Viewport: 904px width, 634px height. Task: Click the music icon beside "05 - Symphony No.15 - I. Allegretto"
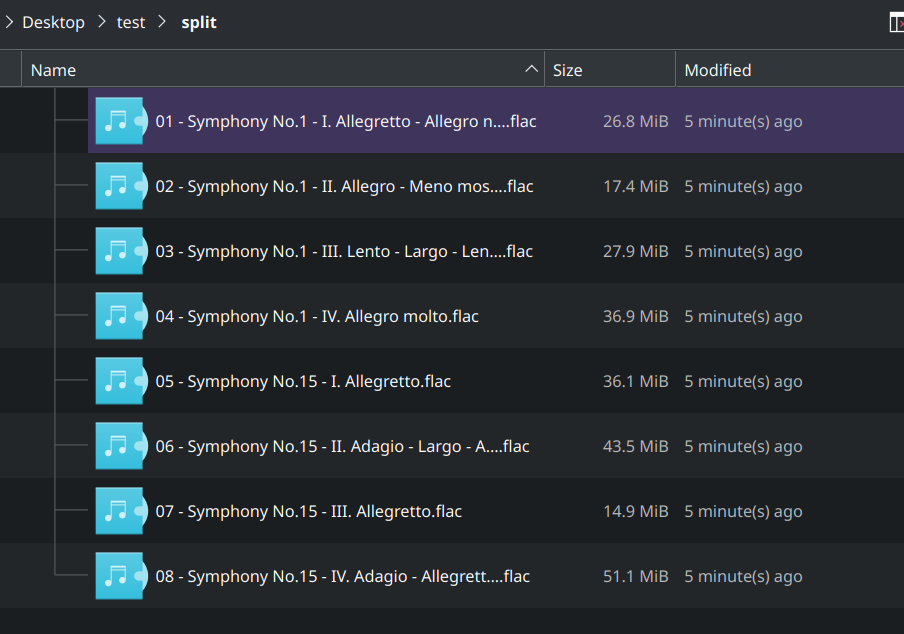[x=121, y=380]
